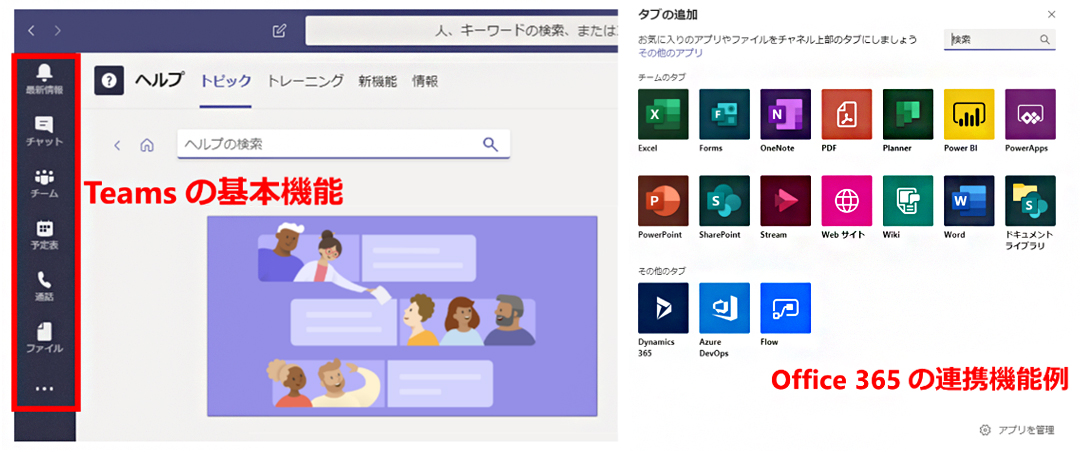Add the Excel tab app
This screenshot has width=1083, height=452.
664,114
